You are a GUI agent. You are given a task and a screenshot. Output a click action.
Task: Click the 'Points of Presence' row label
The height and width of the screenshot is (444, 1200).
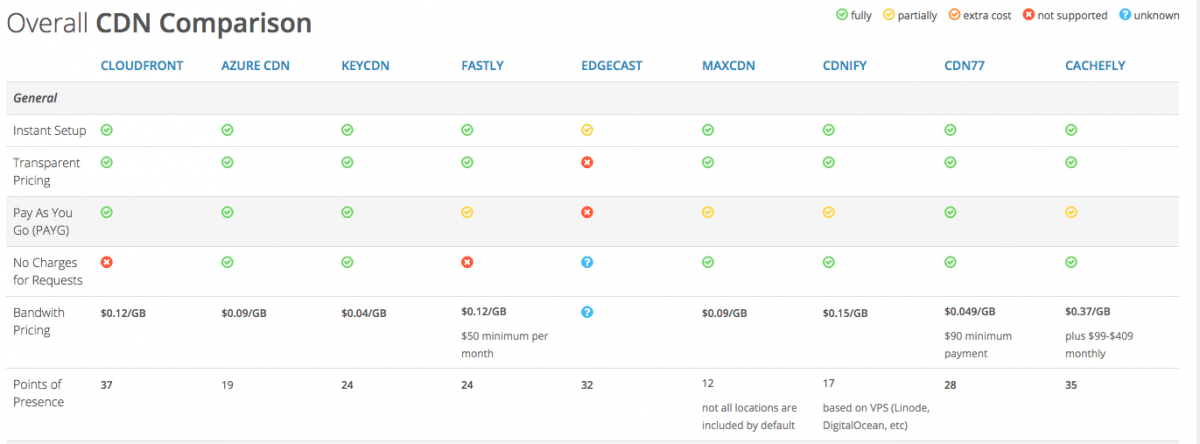pos(38,393)
